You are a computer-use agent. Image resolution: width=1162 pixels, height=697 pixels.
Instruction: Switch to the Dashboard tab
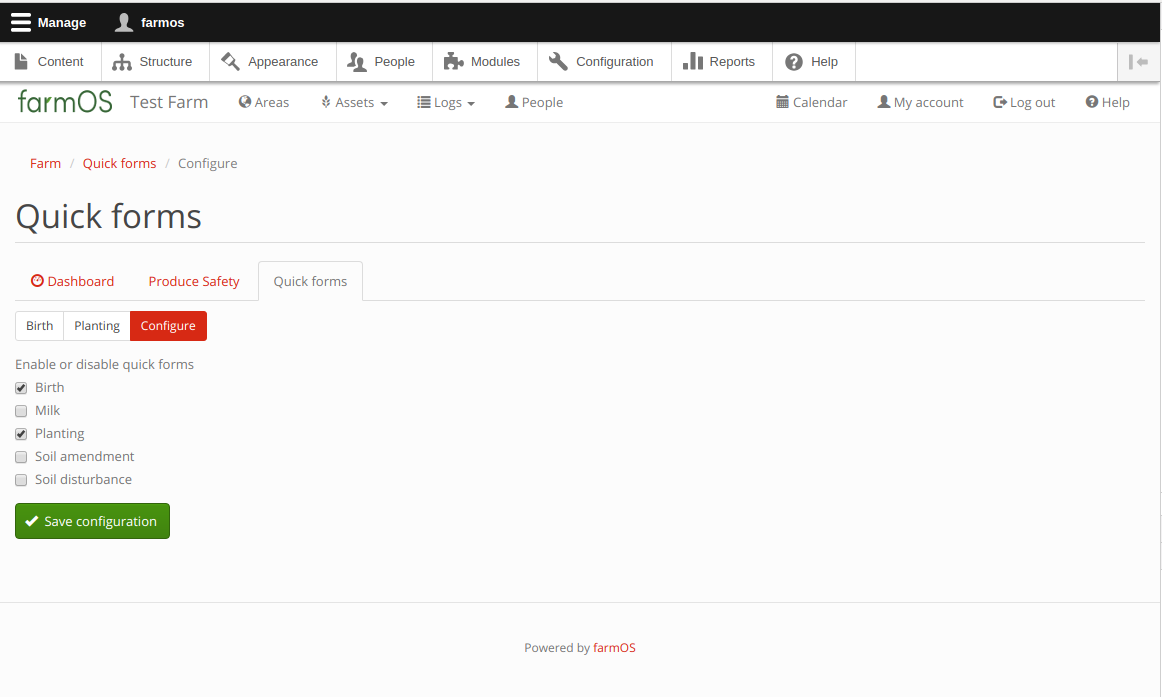click(x=73, y=281)
